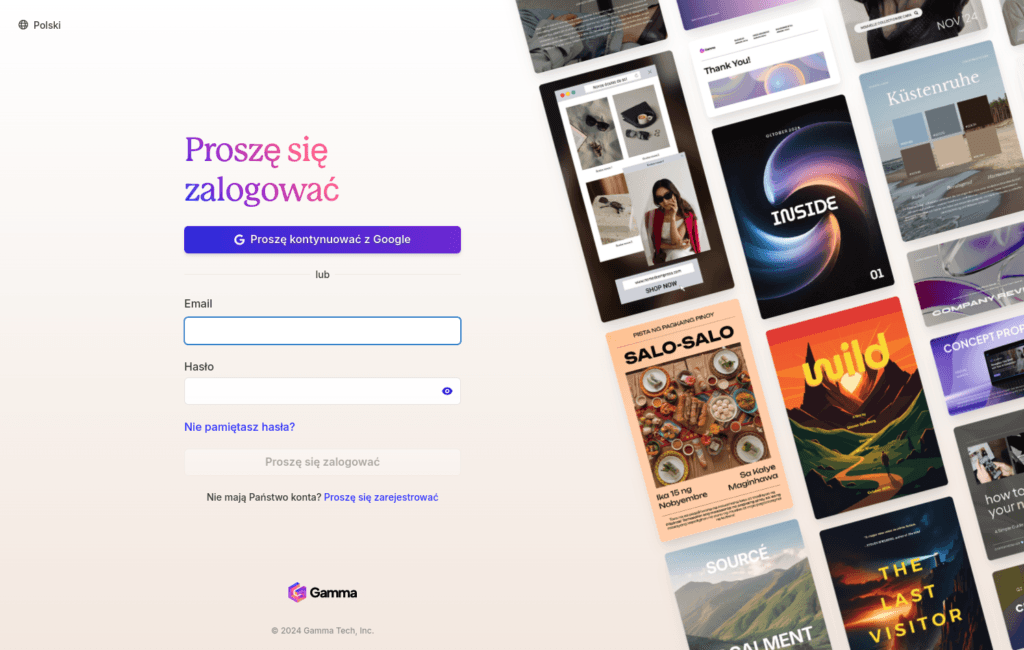Focus the Email input field

(x=322, y=331)
